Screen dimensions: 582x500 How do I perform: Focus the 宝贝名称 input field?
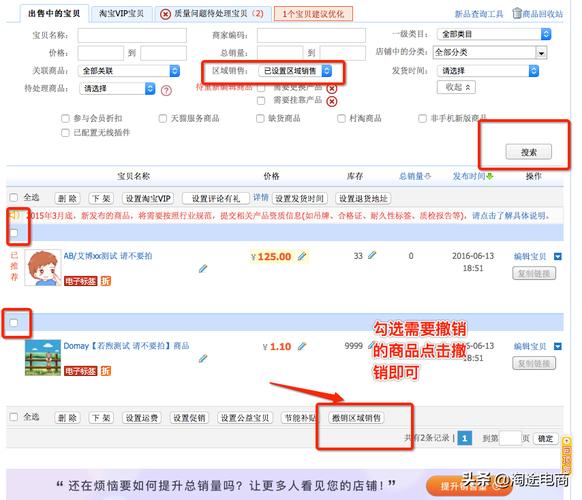pos(132,35)
